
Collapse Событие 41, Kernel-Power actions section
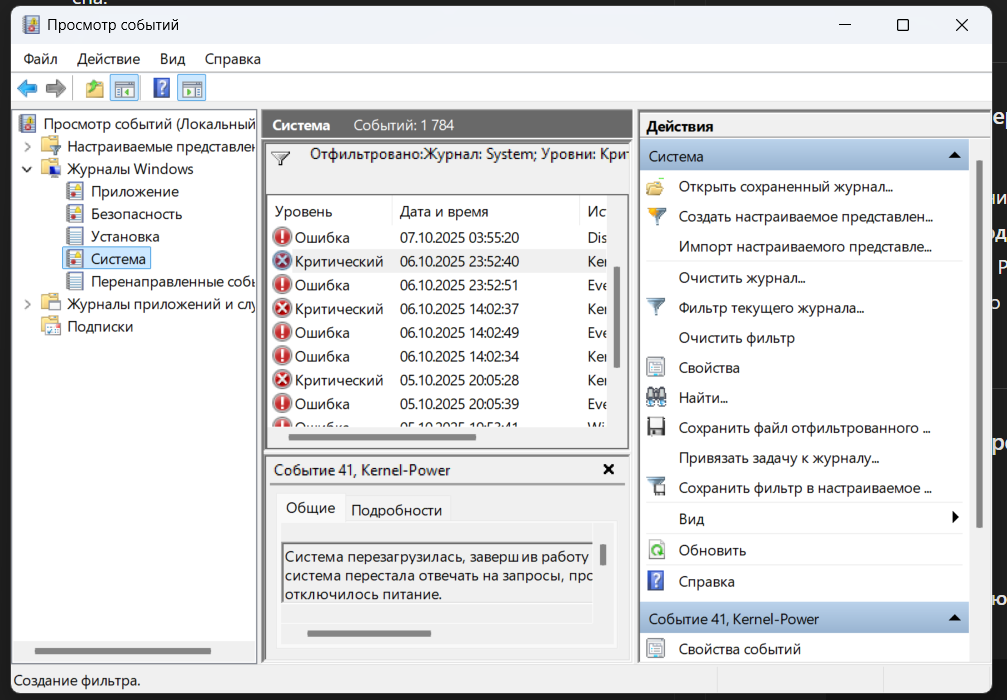[x=954, y=618]
